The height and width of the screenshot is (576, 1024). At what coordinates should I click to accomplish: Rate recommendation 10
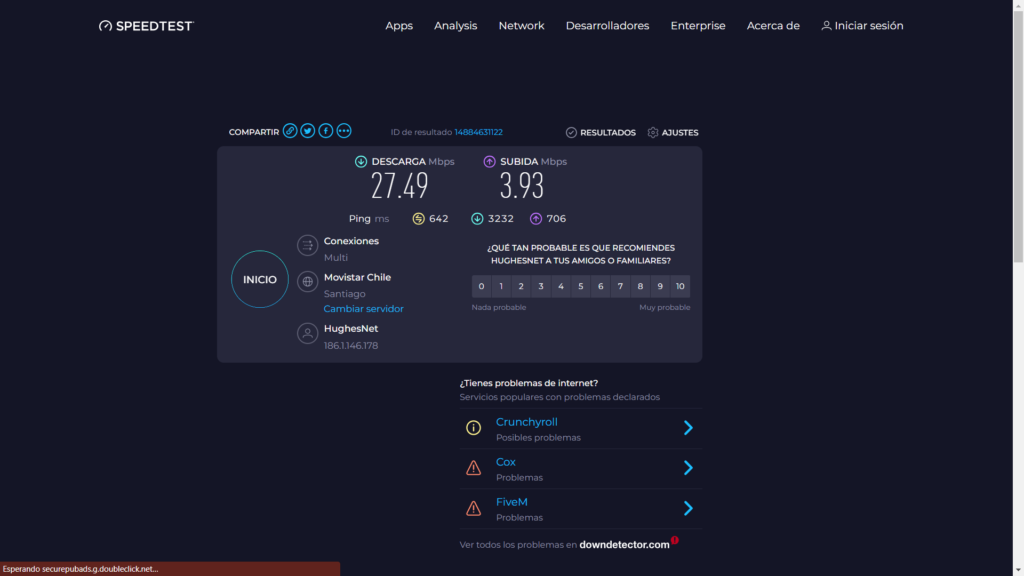coord(680,286)
